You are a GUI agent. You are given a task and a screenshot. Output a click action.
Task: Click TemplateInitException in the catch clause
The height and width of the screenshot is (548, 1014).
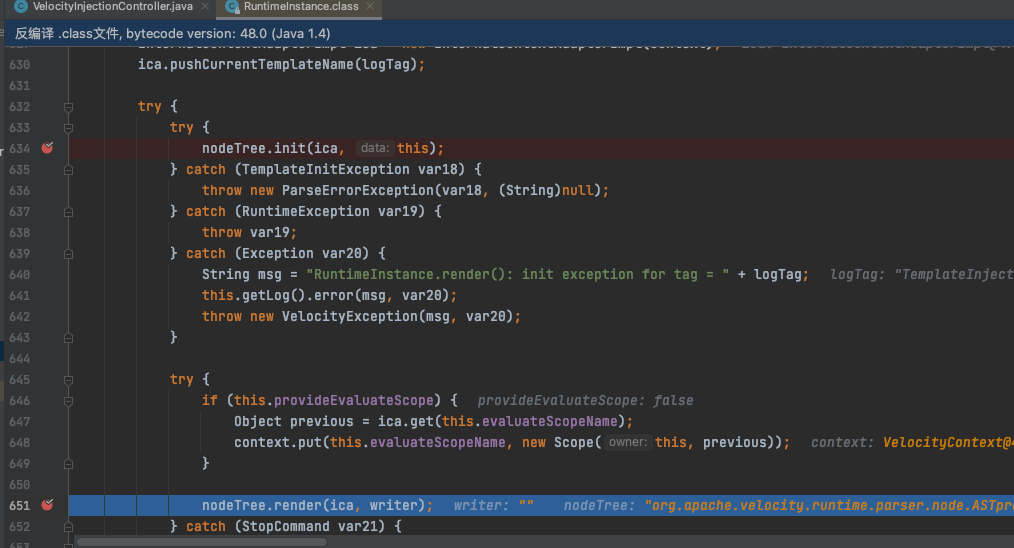tap(325, 170)
